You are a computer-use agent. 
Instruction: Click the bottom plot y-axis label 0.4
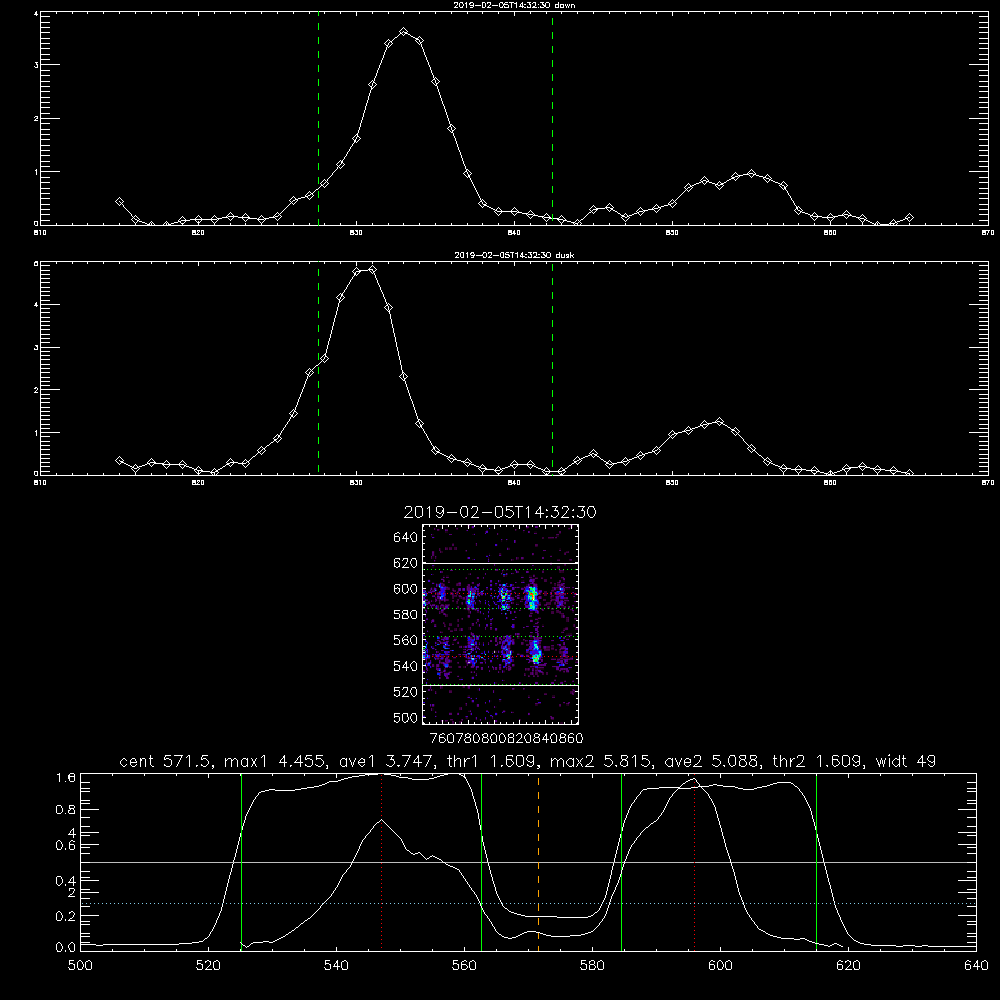click(66, 881)
